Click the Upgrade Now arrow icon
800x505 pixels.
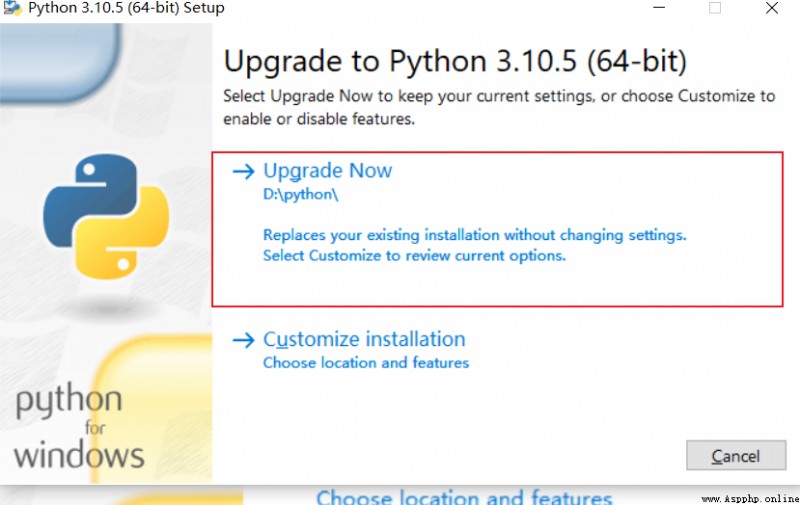[x=243, y=171]
